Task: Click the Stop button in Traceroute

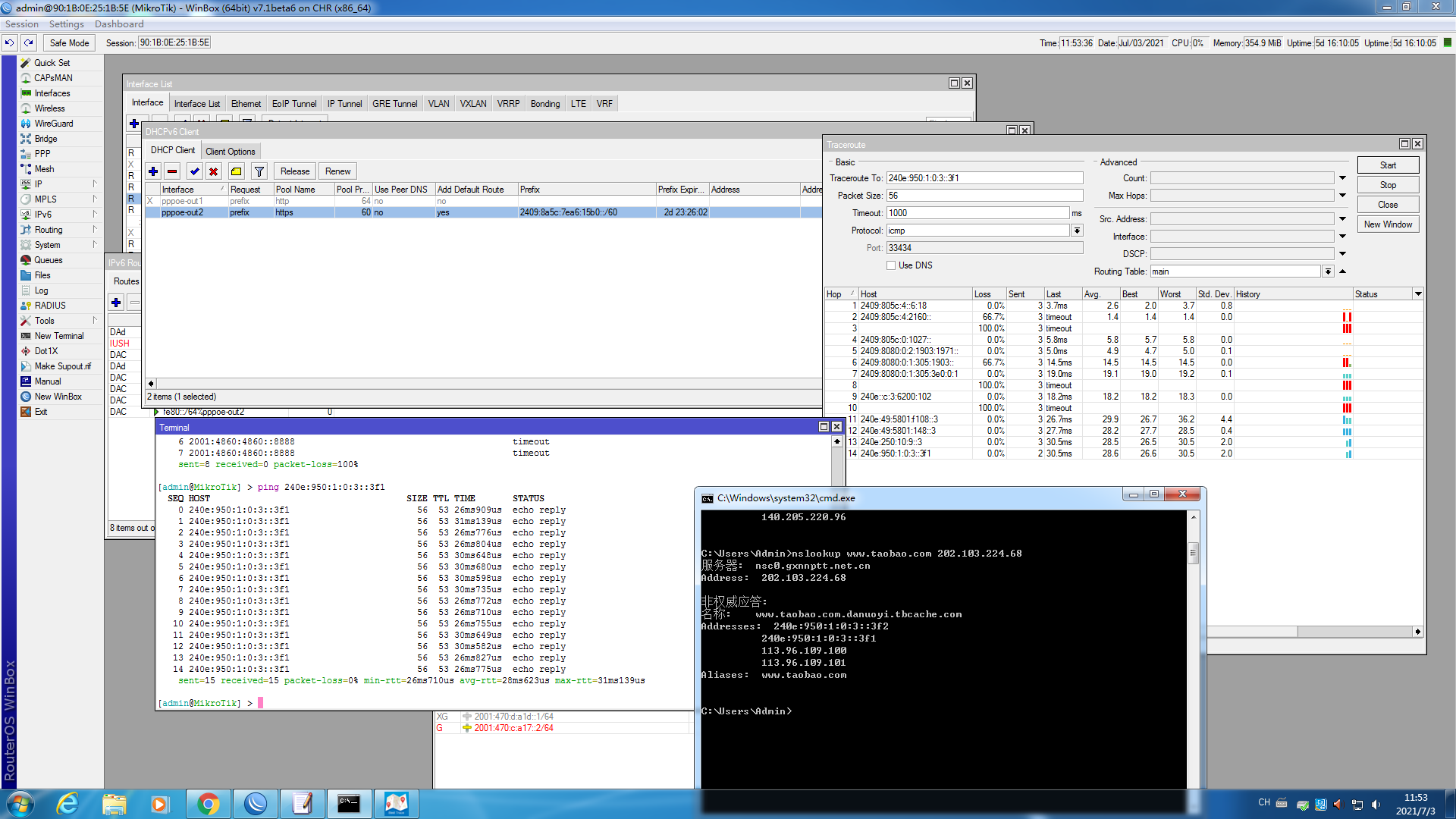Action: point(1388,185)
